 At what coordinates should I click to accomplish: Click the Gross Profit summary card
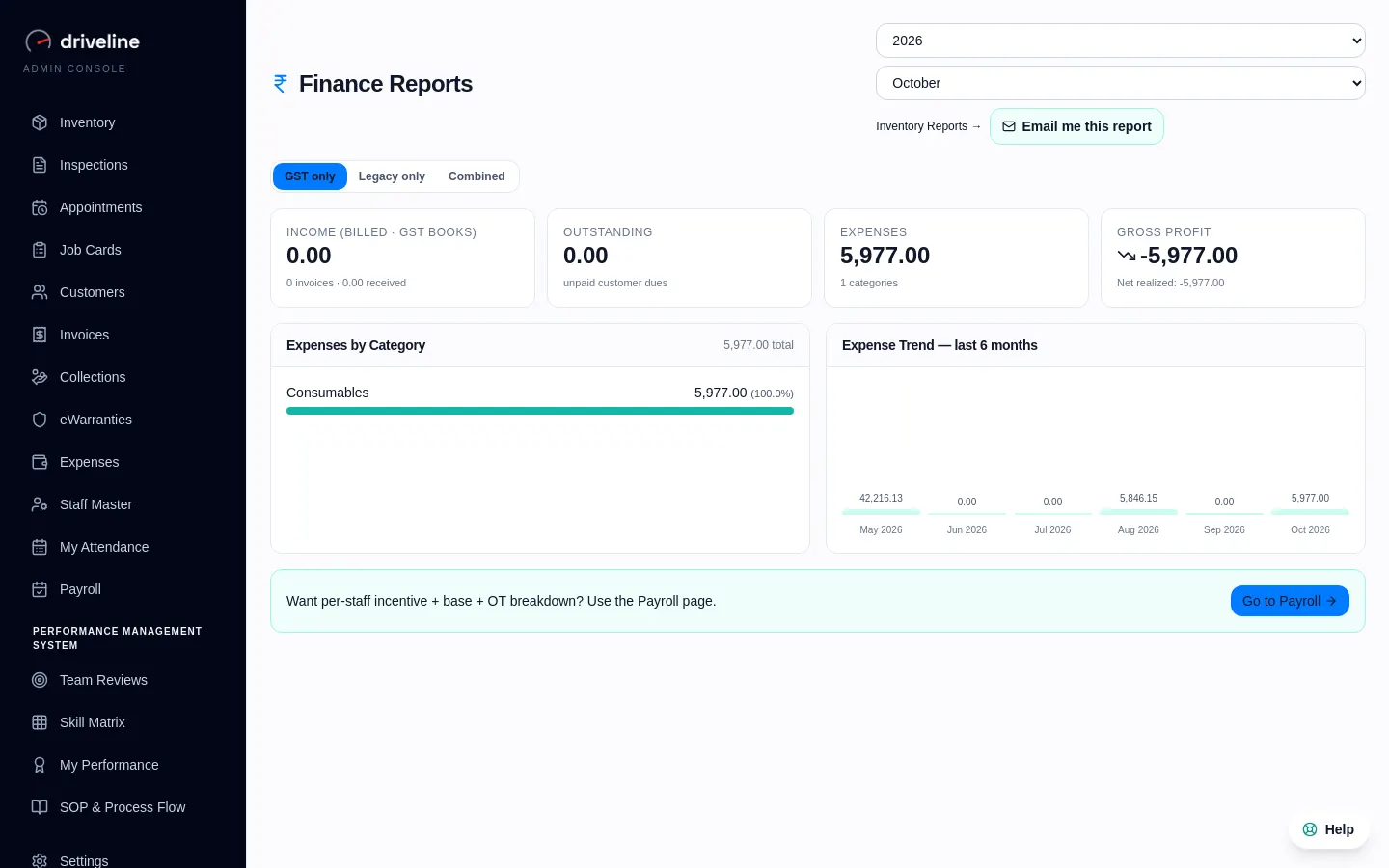point(1233,258)
